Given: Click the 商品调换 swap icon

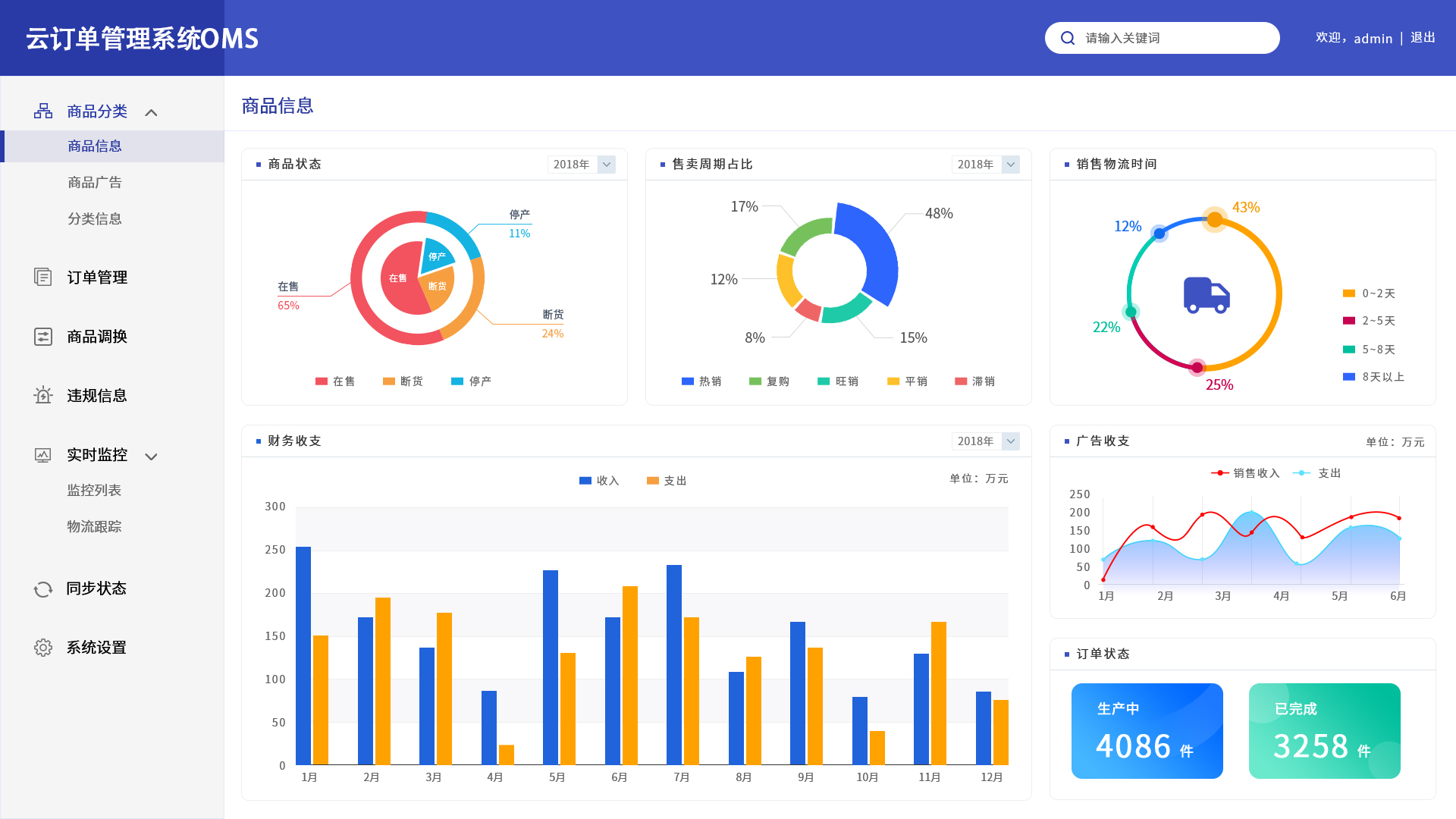Looking at the screenshot, I should pyautogui.click(x=43, y=336).
